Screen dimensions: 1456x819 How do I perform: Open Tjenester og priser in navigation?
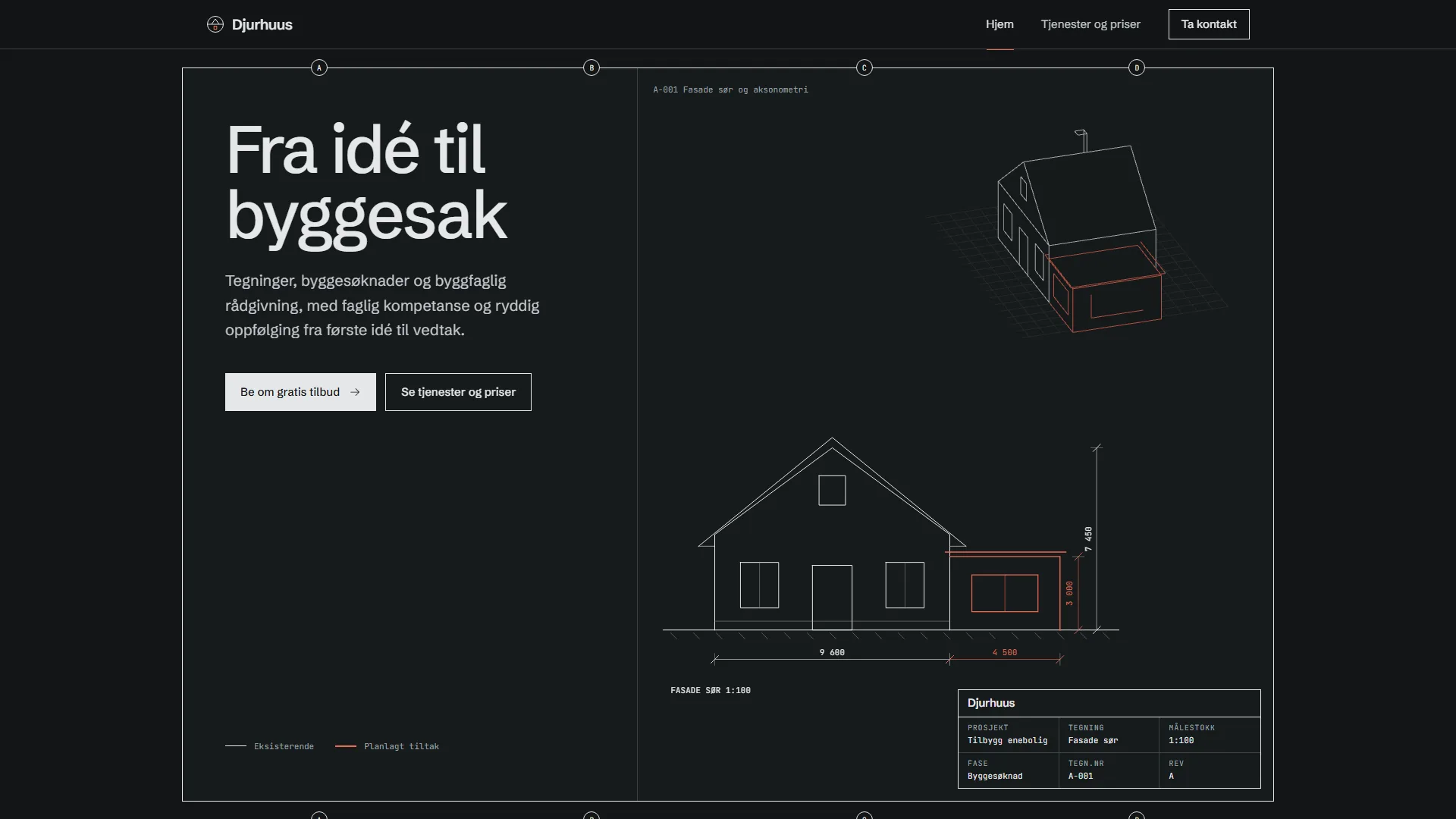(1090, 24)
